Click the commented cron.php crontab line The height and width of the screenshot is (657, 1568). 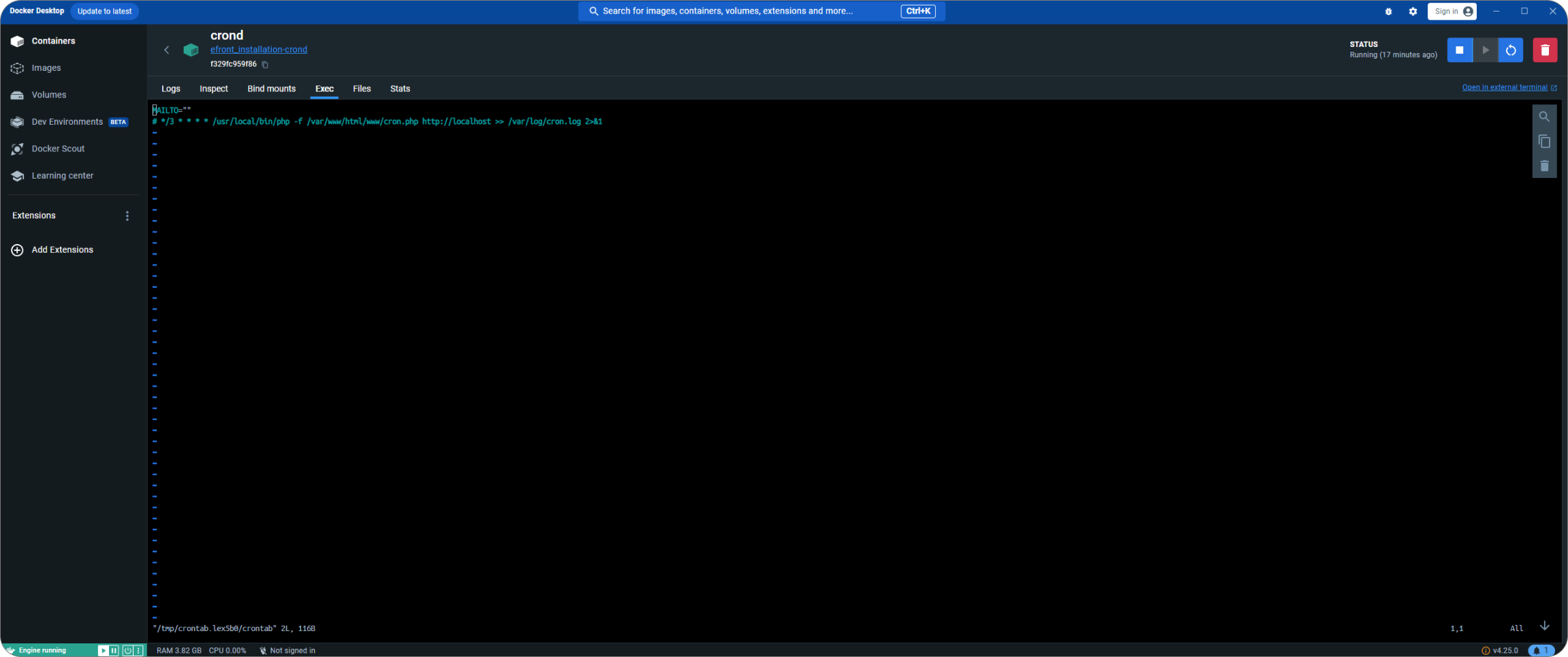tap(377, 122)
